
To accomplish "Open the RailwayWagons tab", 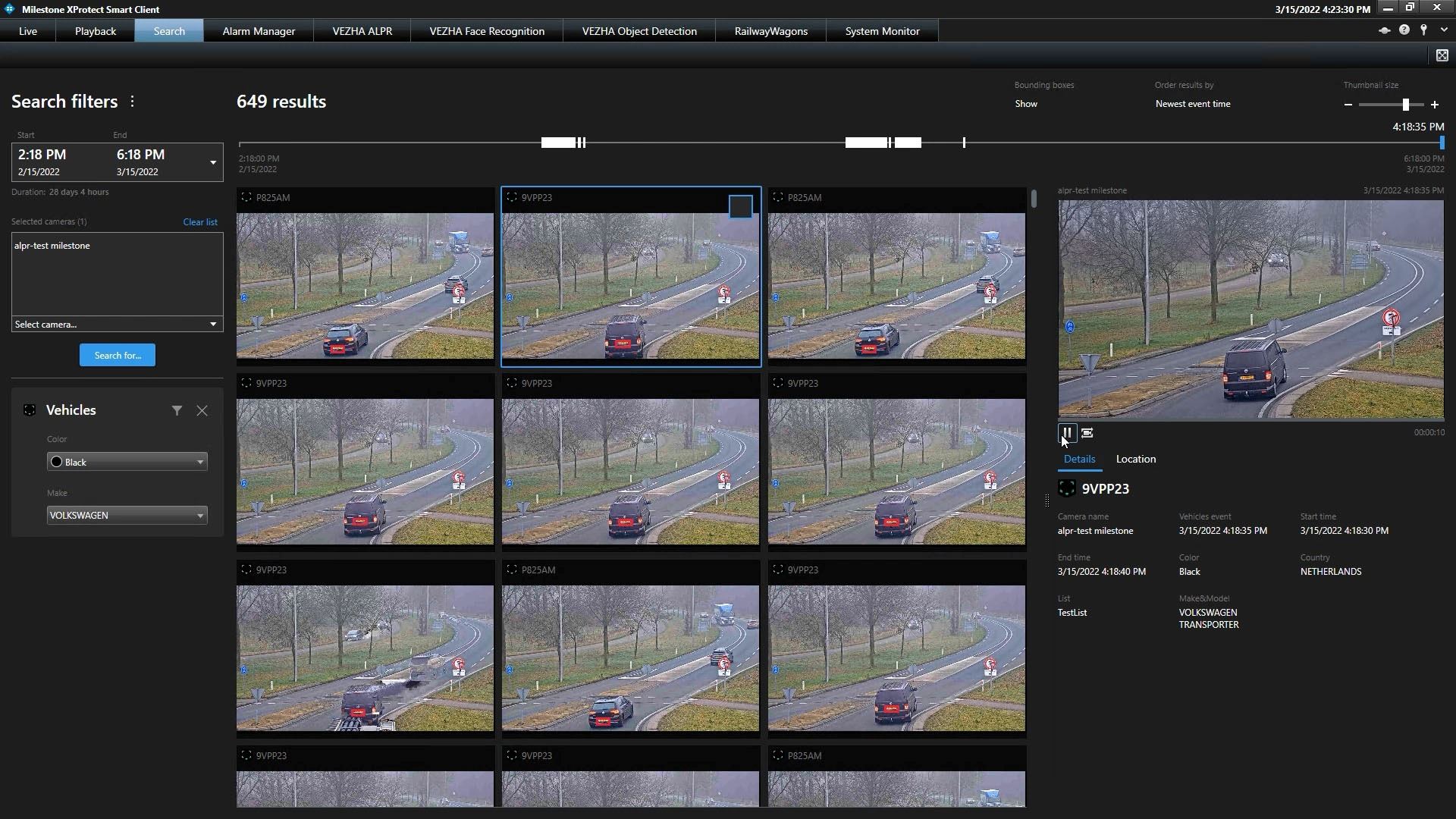I will (x=771, y=31).
